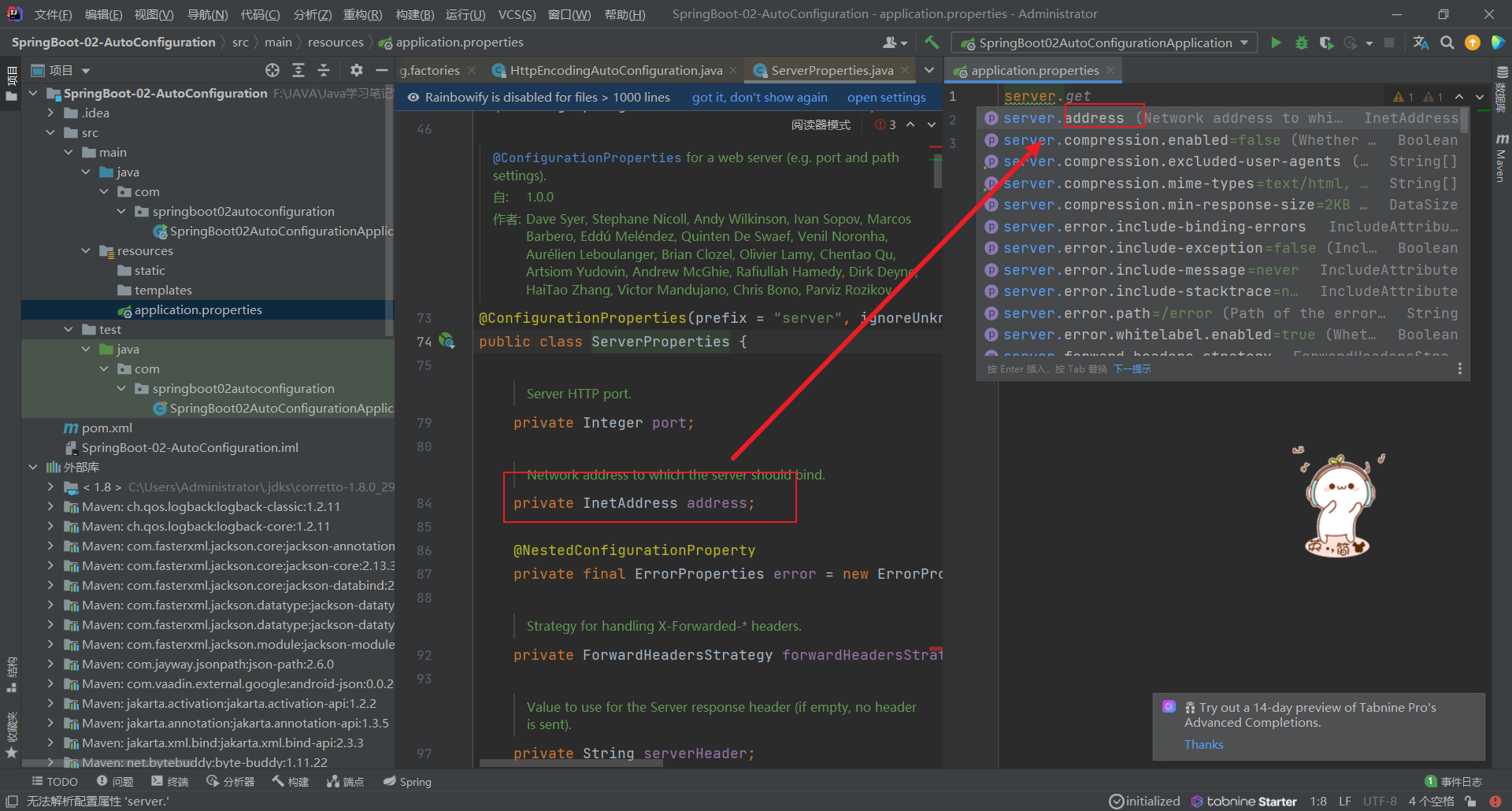Collapse the src folder
Viewport: 1512px width, 811px height.
pos(50,132)
